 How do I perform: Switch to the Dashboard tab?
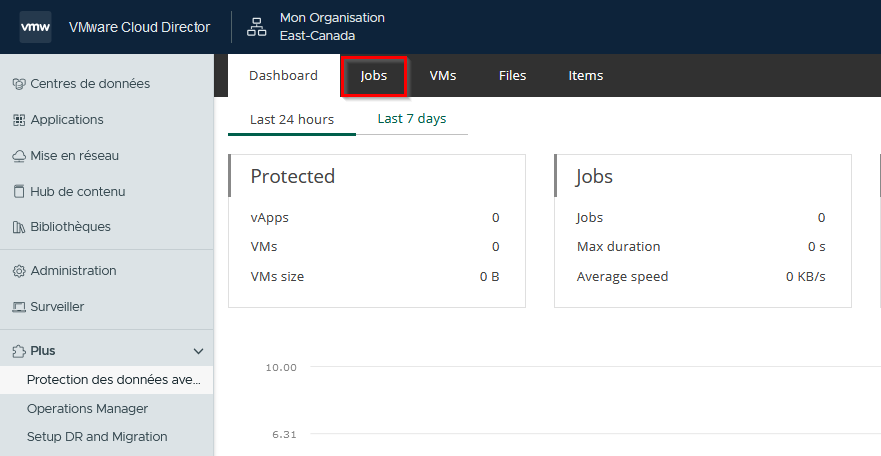pos(283,75)
